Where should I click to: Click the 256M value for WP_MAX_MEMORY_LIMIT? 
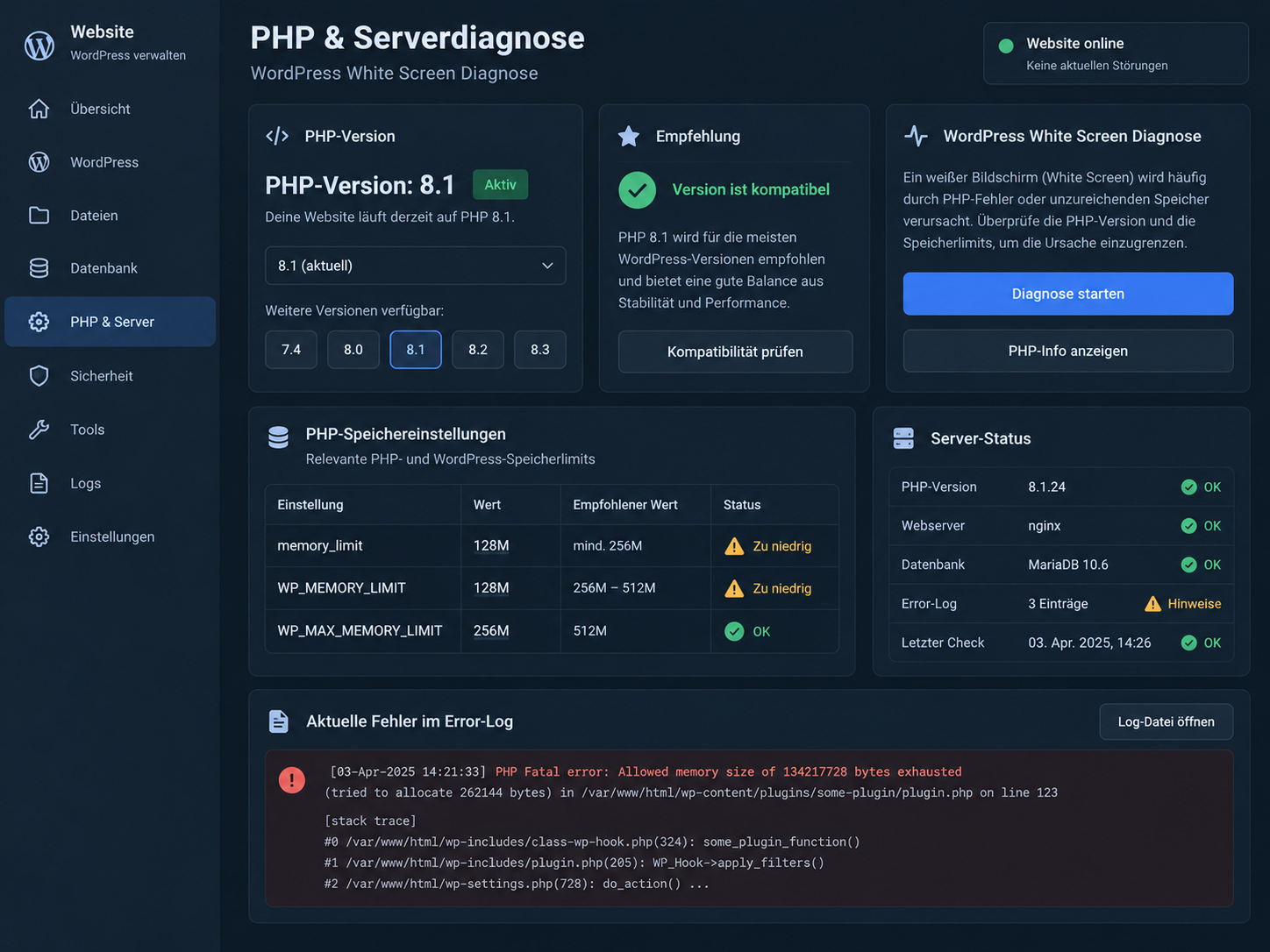pyautogui.click(x=491, y=631)
